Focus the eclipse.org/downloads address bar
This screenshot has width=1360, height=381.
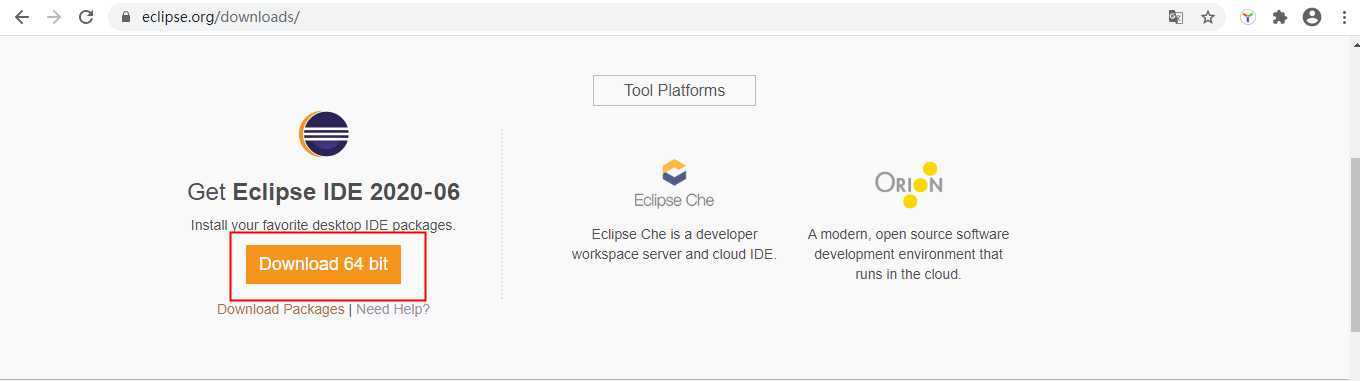(640, 17)
